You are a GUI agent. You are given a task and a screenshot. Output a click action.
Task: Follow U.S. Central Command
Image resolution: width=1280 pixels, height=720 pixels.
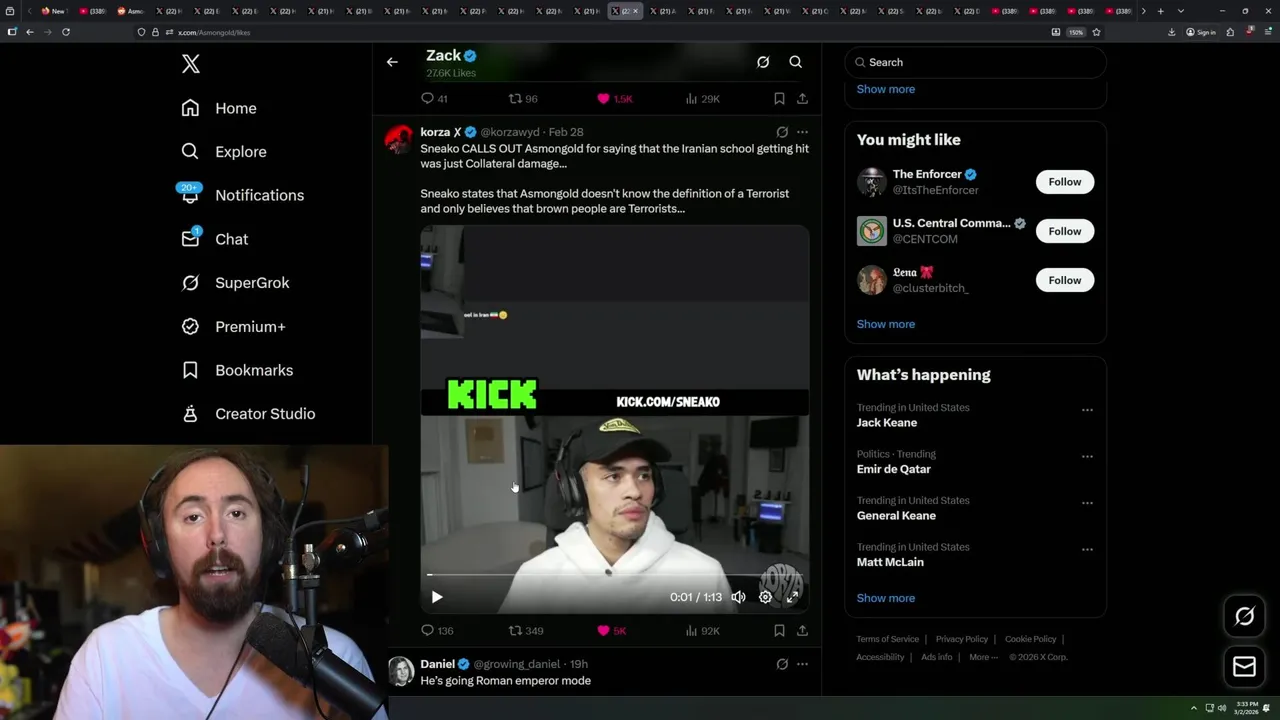pyautogui.click(x=1065, y=231)
